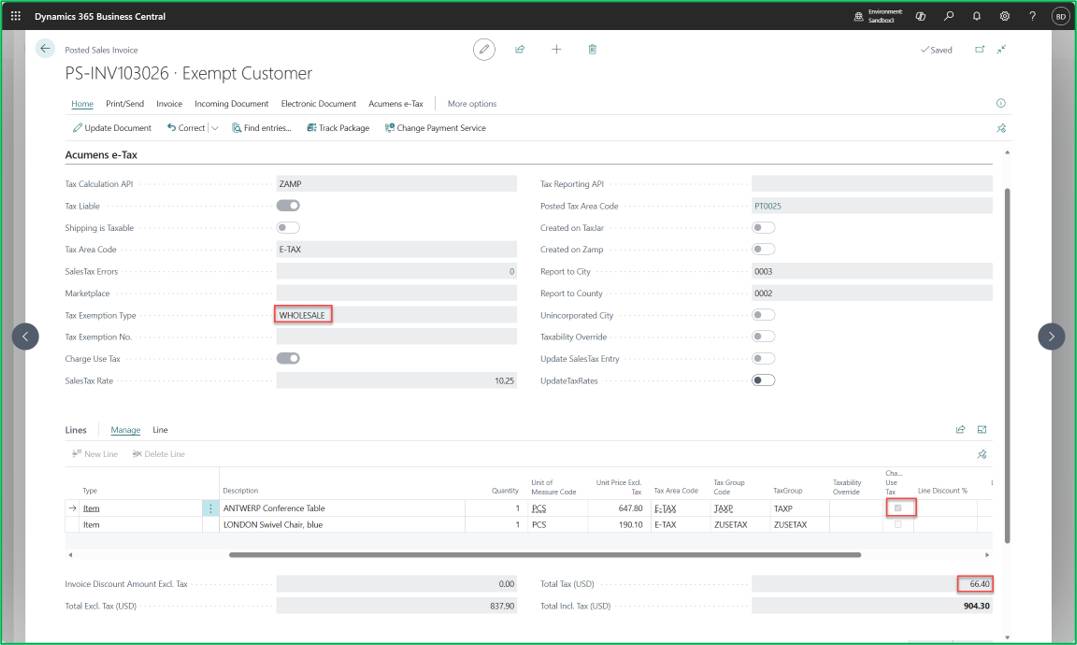This screenshot has height=645, width=1077.
Task: Open the help question mark
Action: pyautogui.click(x=1032, y=16)
